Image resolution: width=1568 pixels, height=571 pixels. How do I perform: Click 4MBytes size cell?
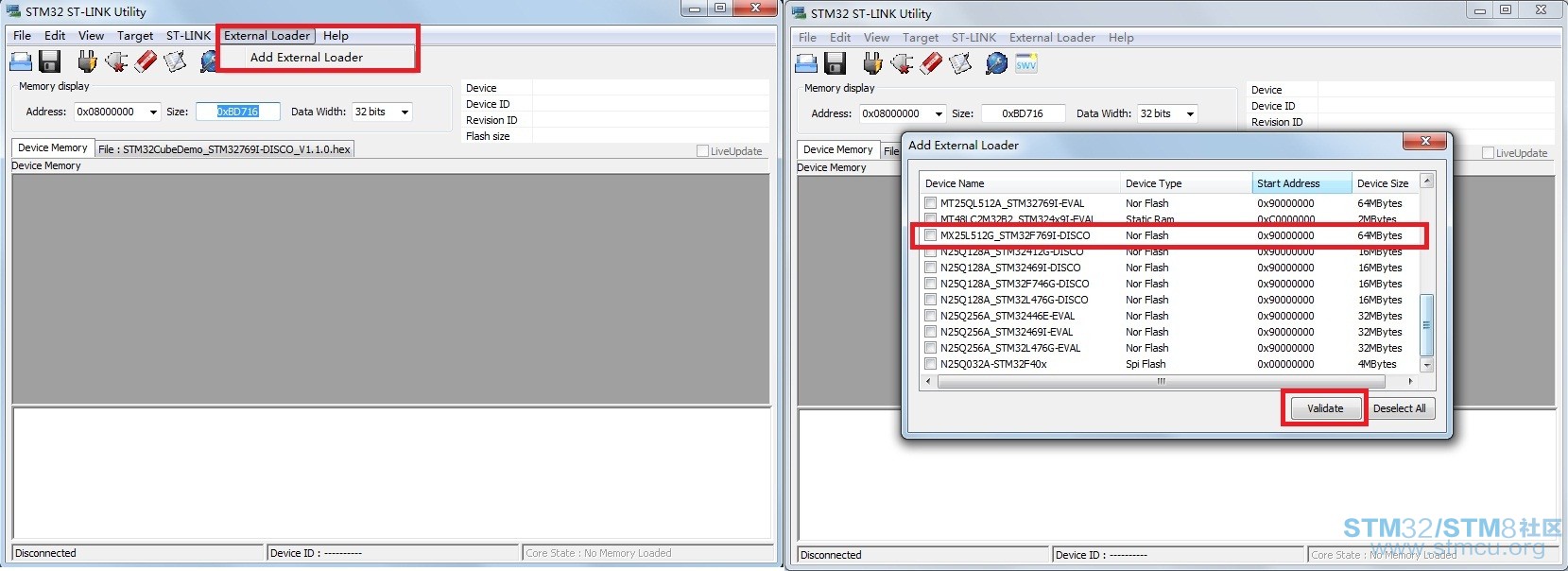(x=1377, y=364)
